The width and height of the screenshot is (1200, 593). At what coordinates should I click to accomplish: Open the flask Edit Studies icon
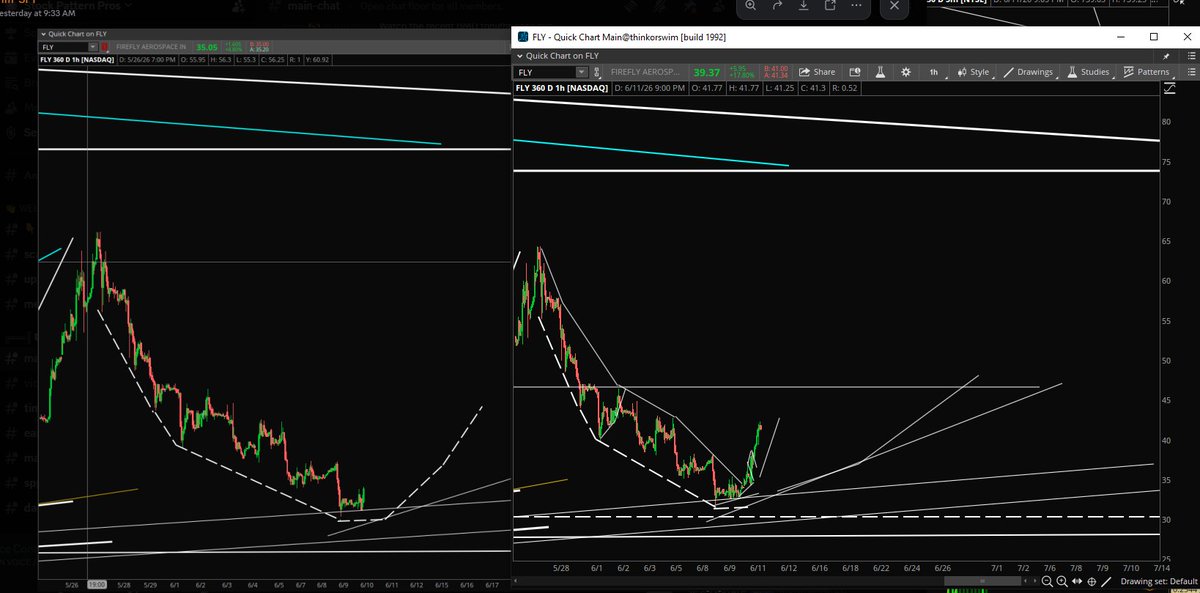(x=881, y=71)
